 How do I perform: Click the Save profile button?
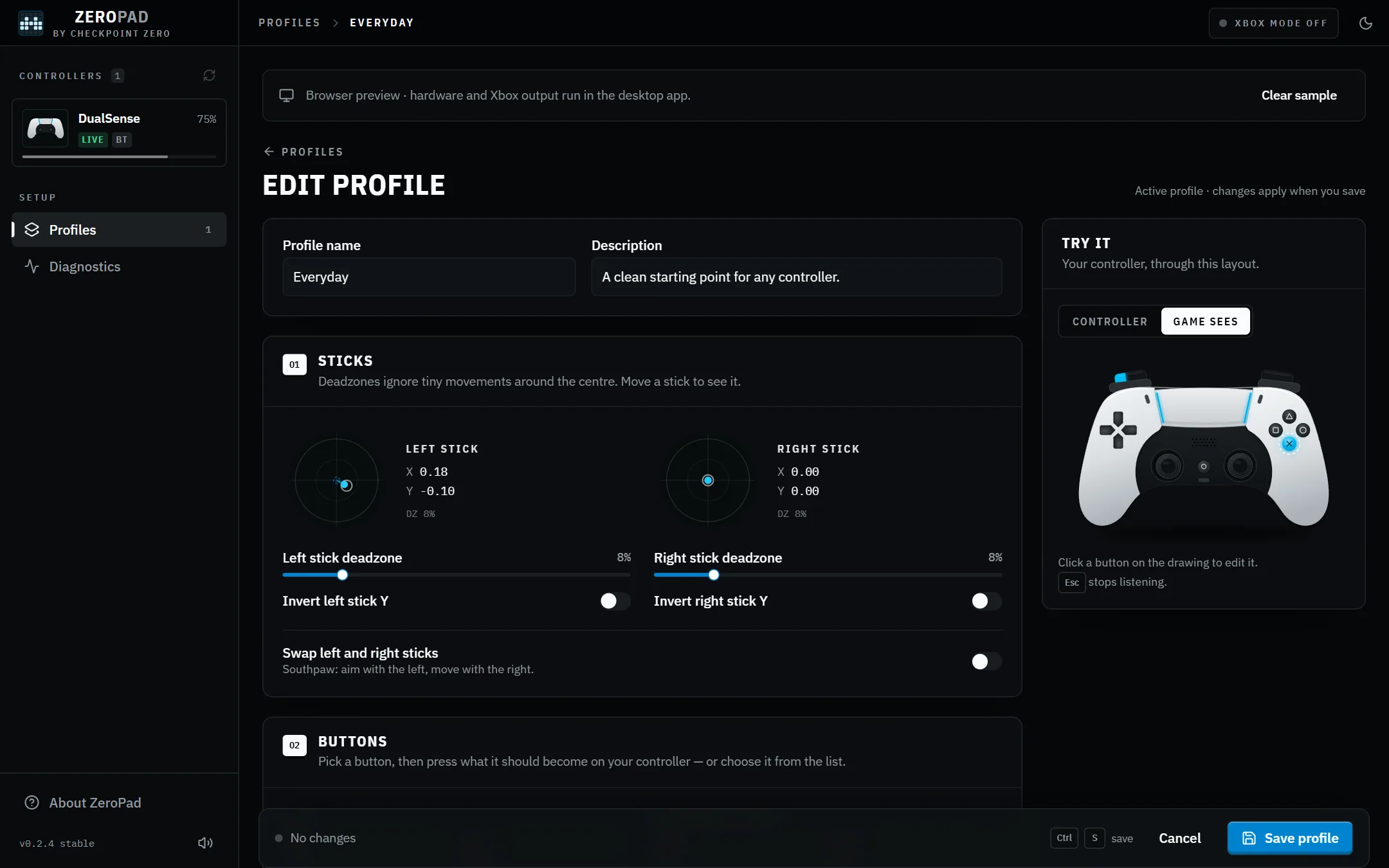pyautogui.click(x=1289, y=838)
